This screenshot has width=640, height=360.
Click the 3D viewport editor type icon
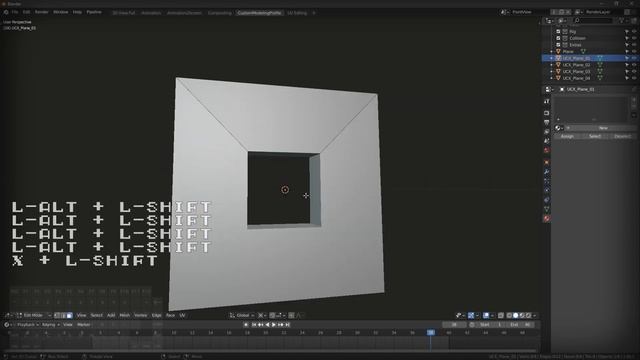8,315
